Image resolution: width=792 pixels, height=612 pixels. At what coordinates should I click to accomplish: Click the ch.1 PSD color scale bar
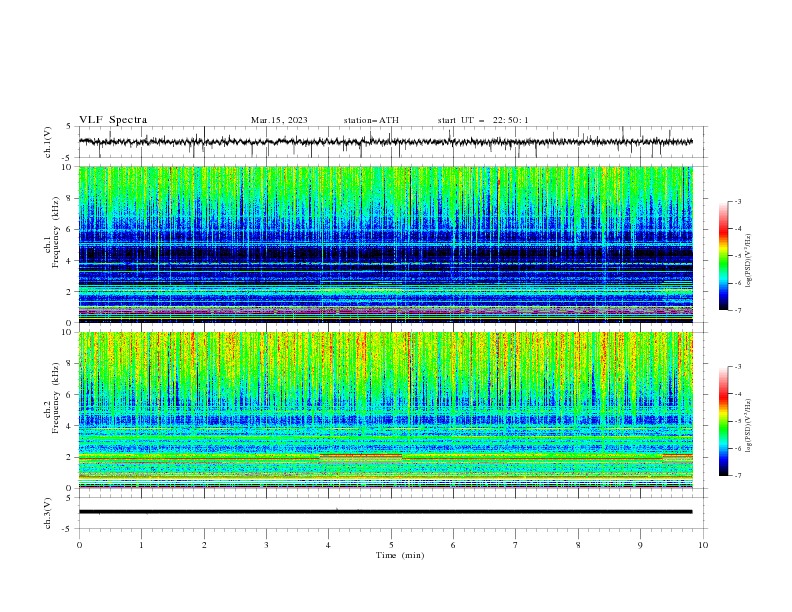point(723,256)
